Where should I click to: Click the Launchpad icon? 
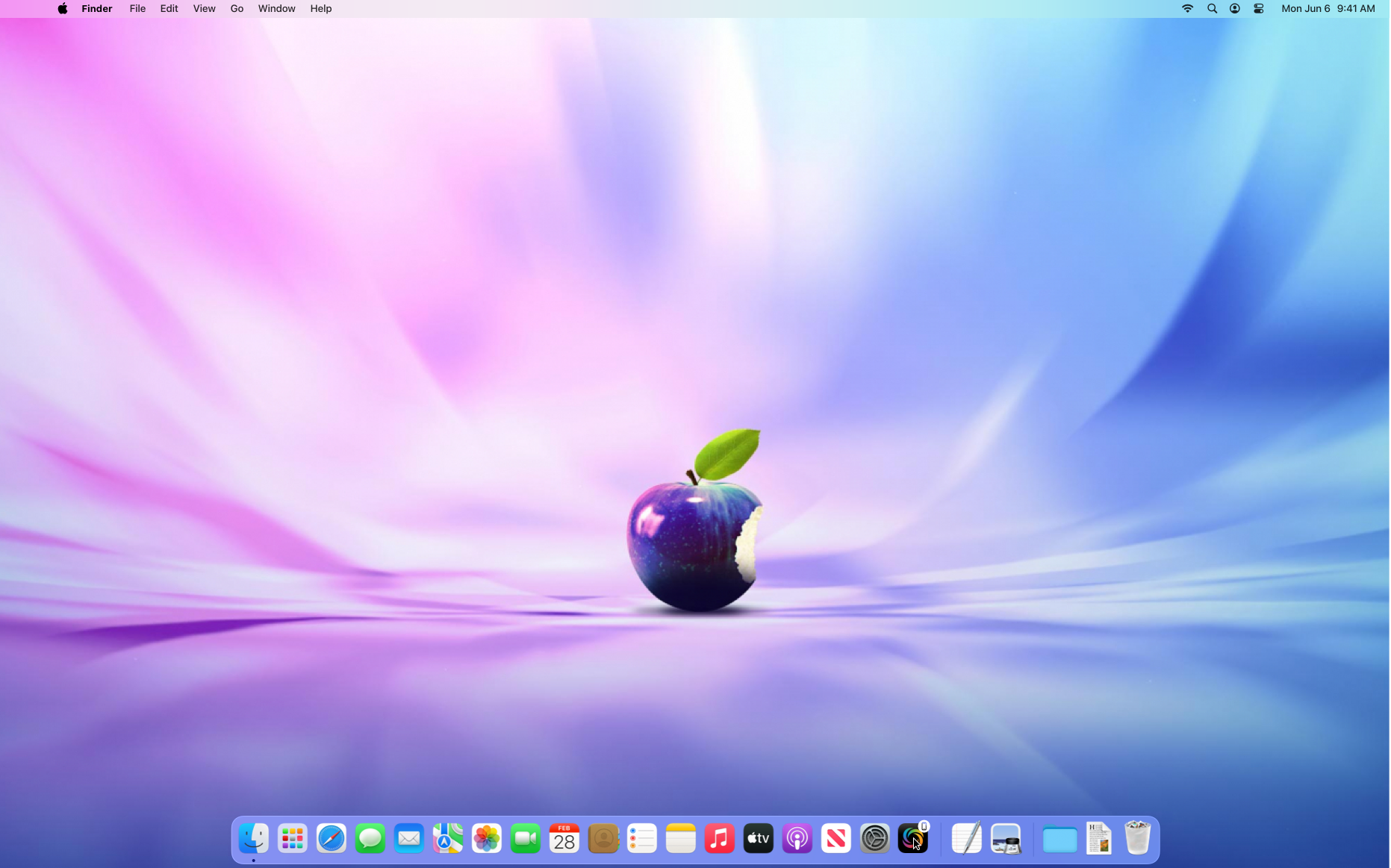(292, 839)
